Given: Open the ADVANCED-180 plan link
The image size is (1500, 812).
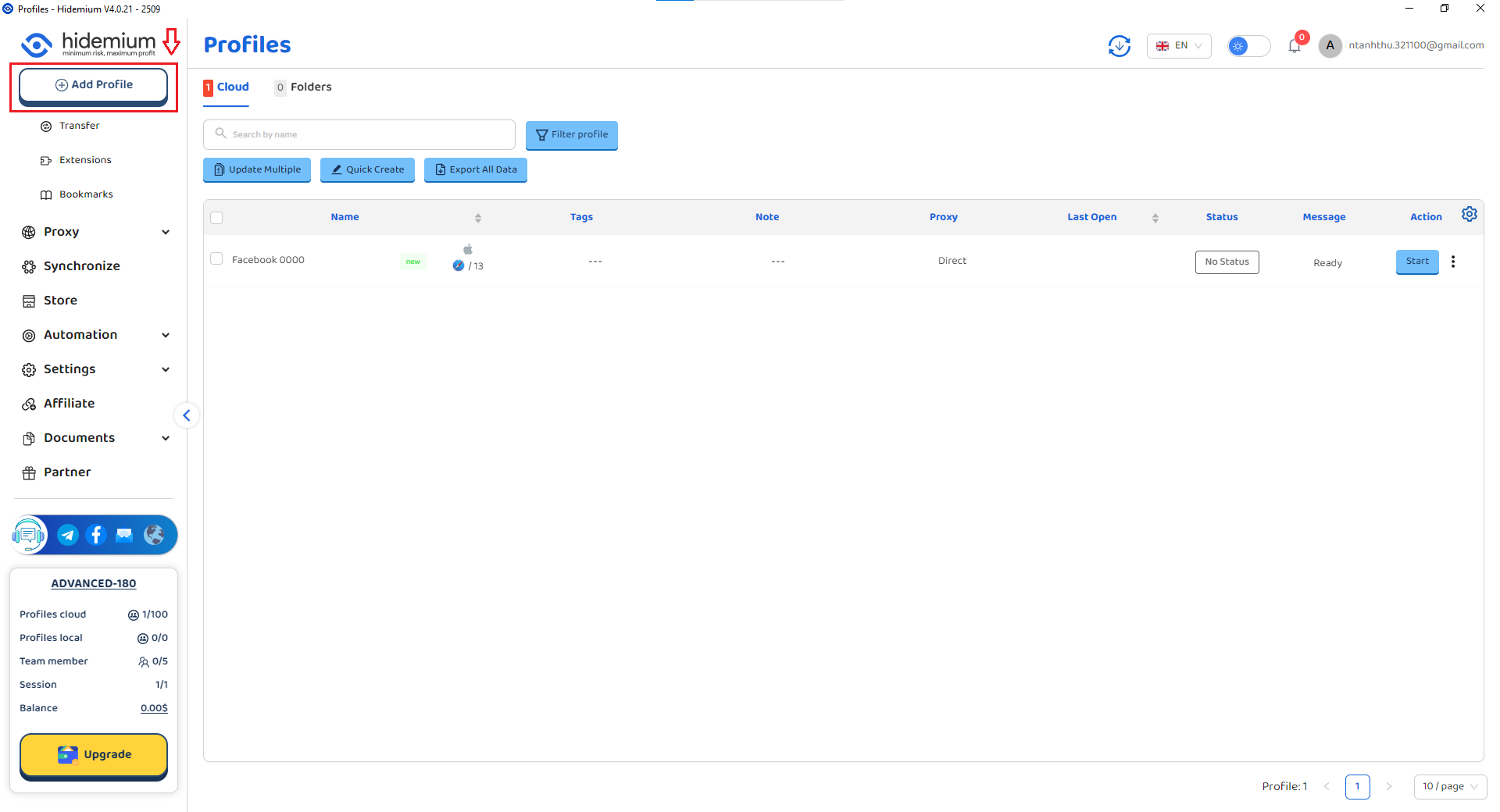Looking at the screenshot, I should (x=94, y=583).
